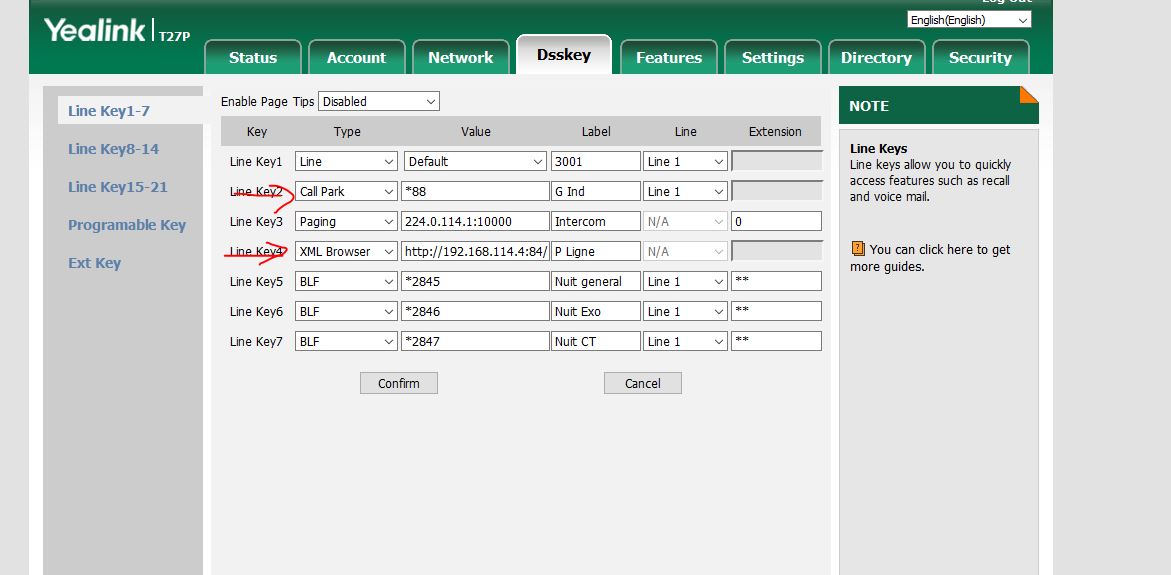Click the Line Key5 row label
This screenshot has height=575, width=1171.
256,282
